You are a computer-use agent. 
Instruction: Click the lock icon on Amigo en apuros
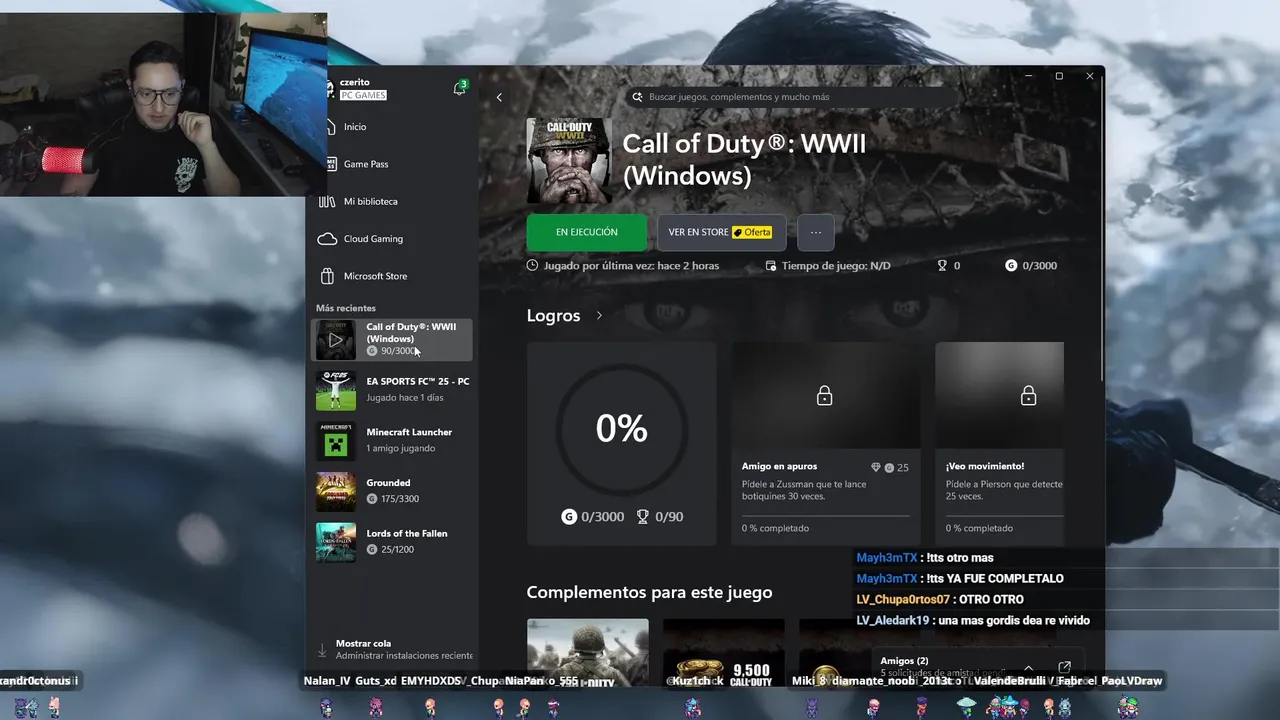[x=824, y=396]
